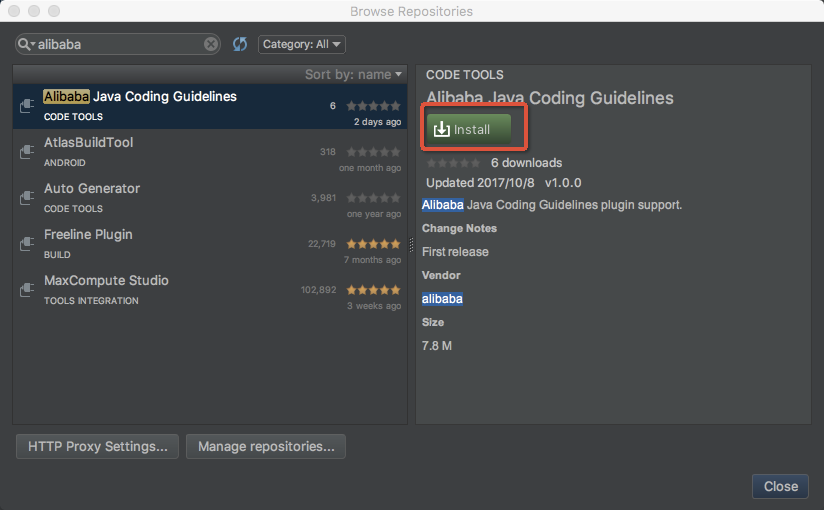The width and height of the screenshot is (824, 510).
Task: Select the Freeline Plugin list entry
Action: click(x=150, y=244)
